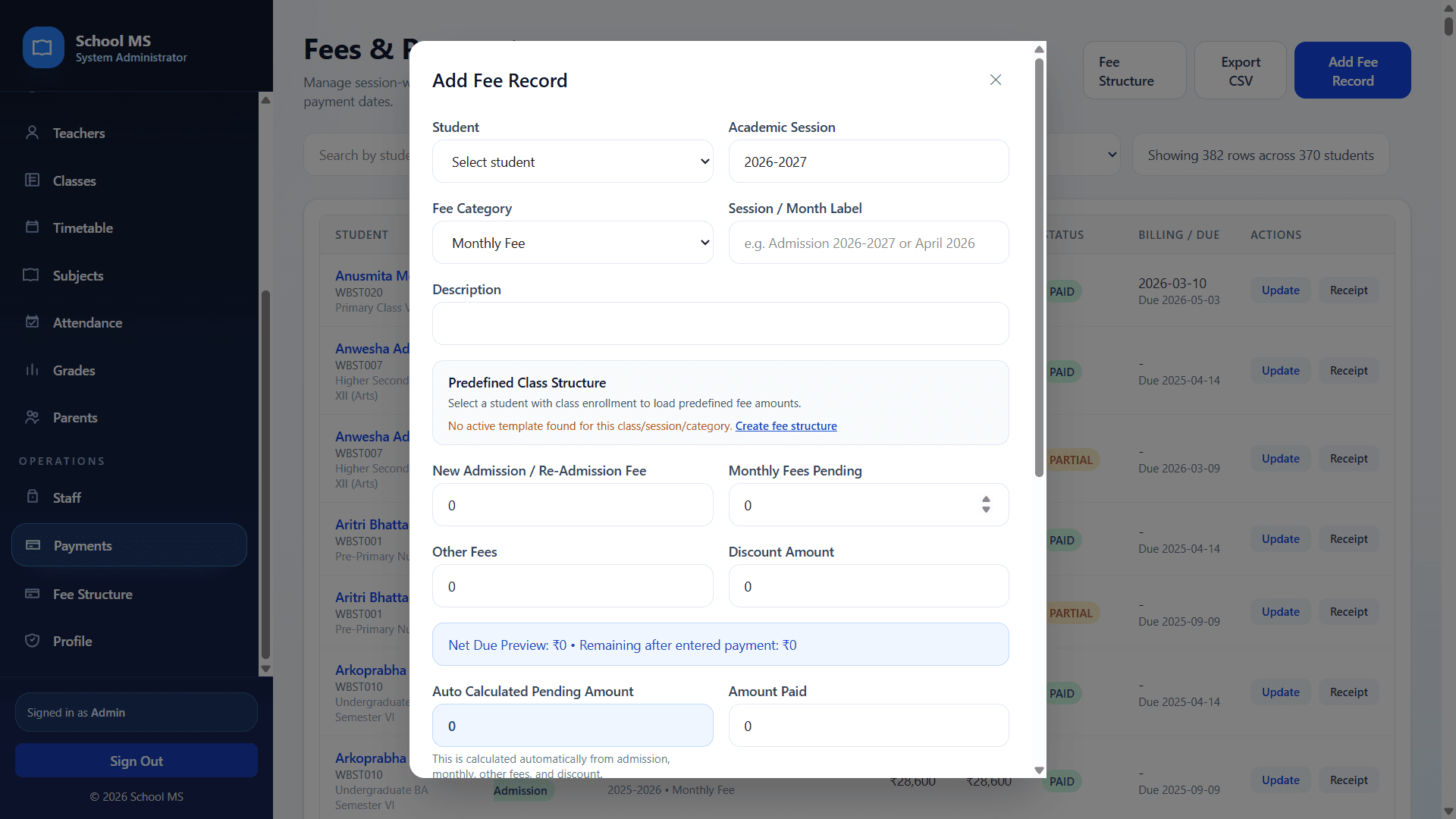Click the Parents people icon

pyautogui.click(x=32, y=417)
